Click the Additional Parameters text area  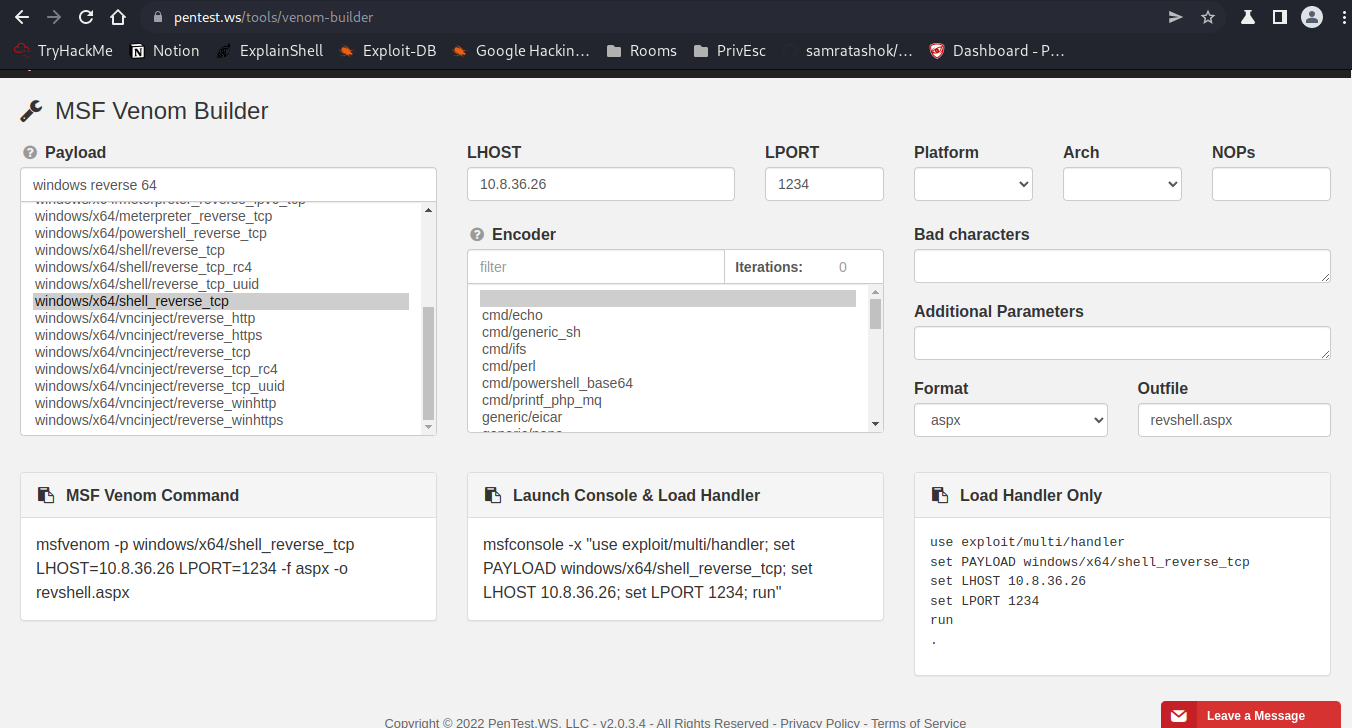pos(1122,343)
